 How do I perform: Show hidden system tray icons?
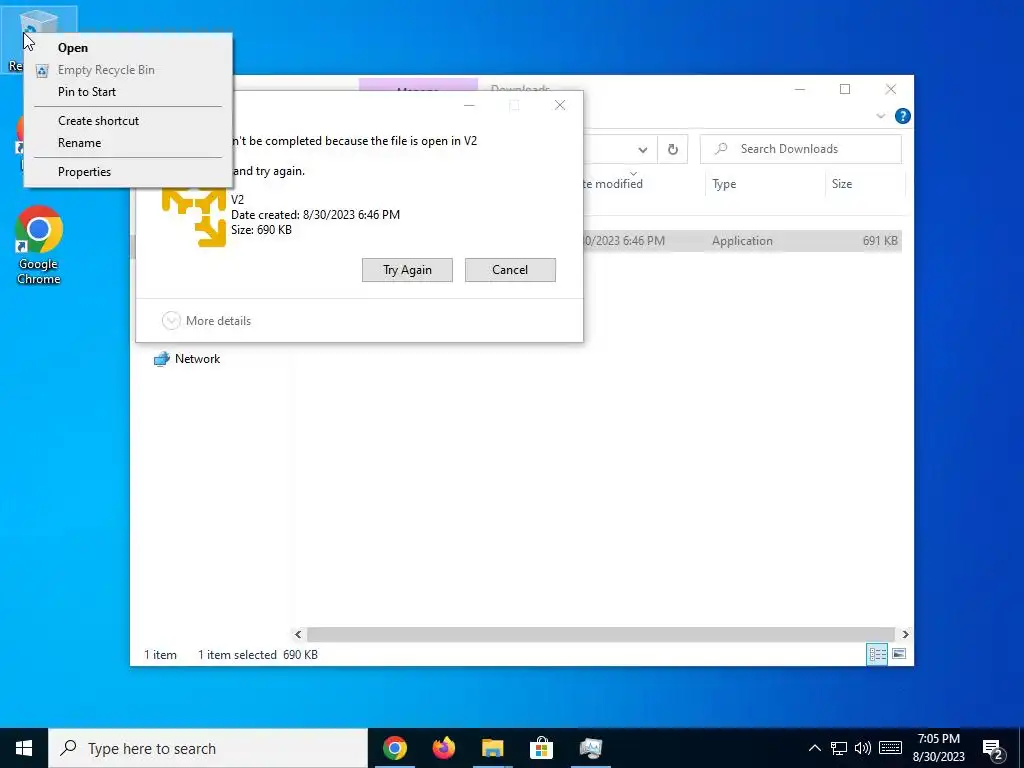[x=814, y=748]
